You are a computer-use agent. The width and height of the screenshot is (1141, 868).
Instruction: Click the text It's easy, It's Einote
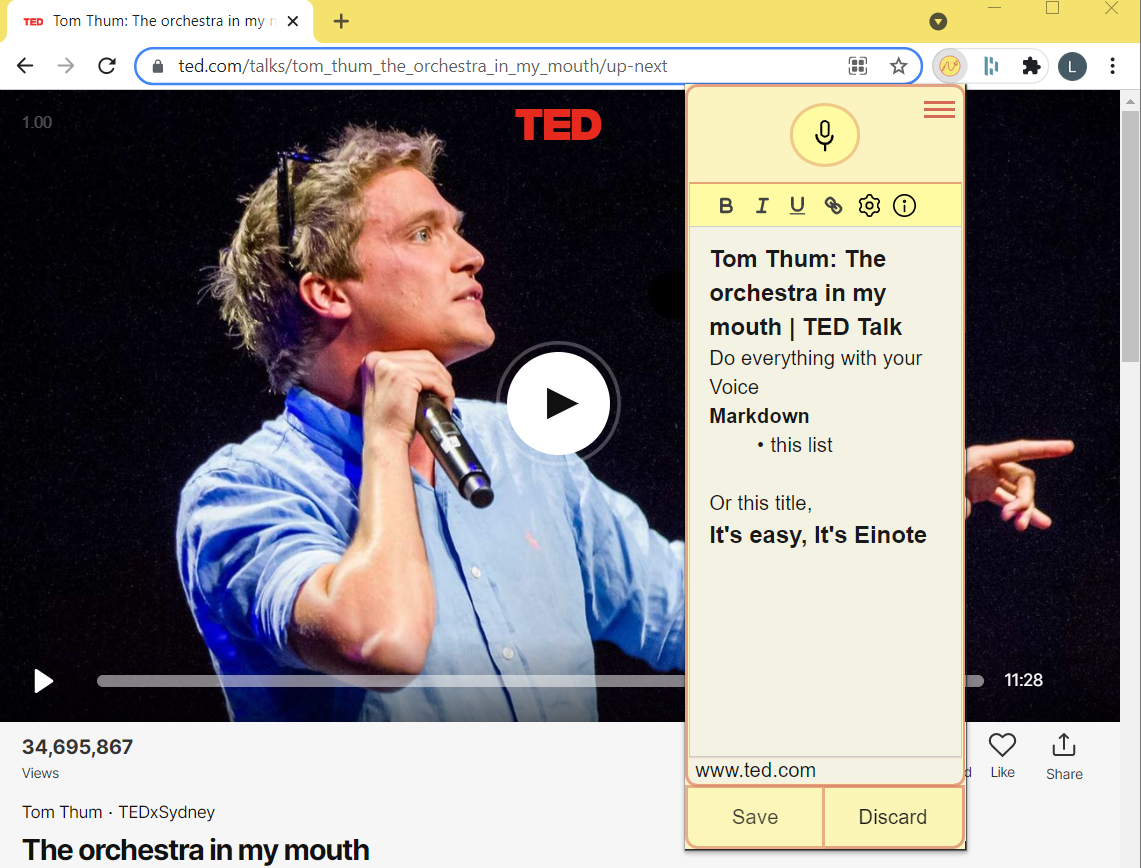(818, 535)
